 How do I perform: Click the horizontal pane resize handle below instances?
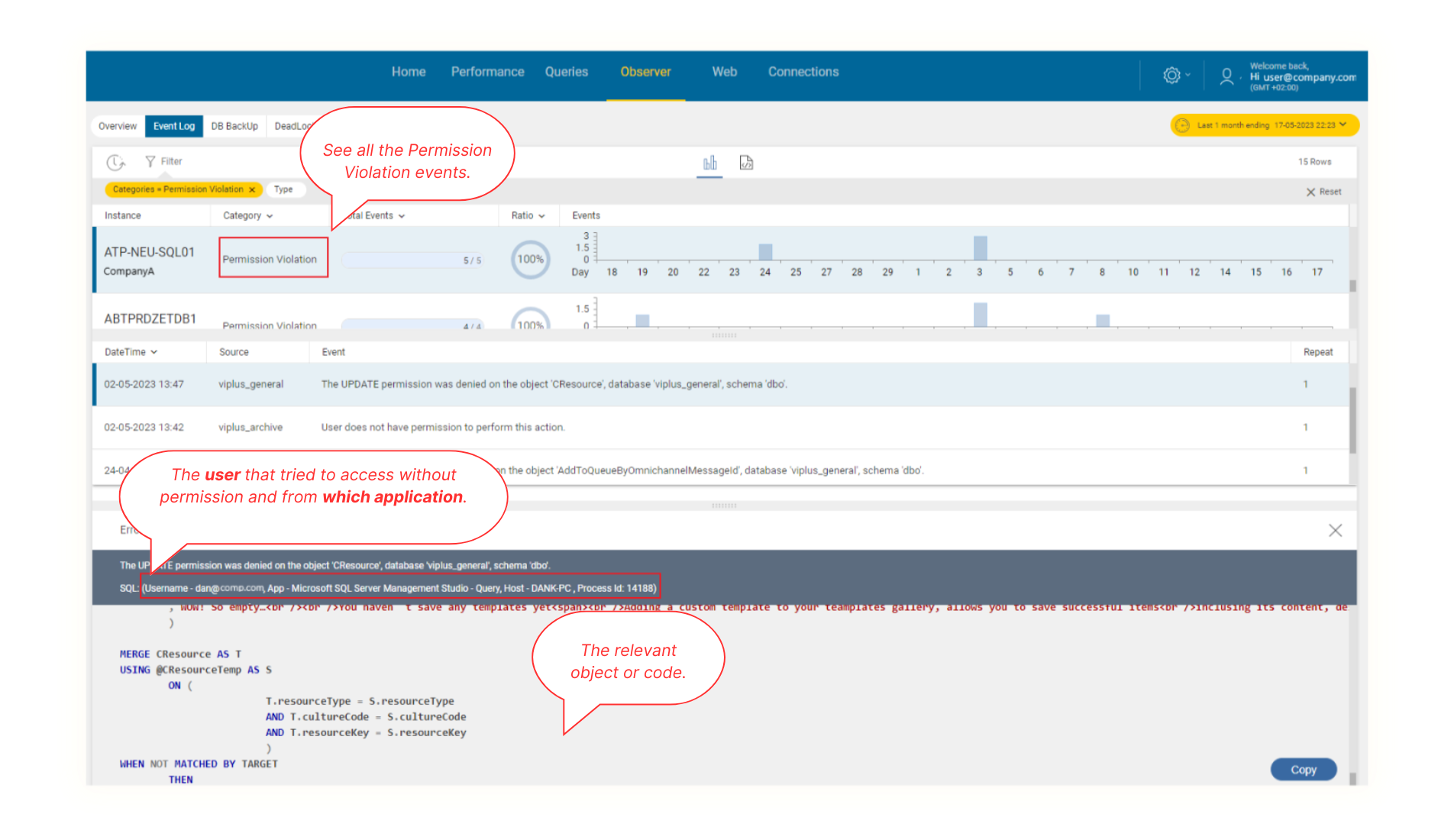724,335
